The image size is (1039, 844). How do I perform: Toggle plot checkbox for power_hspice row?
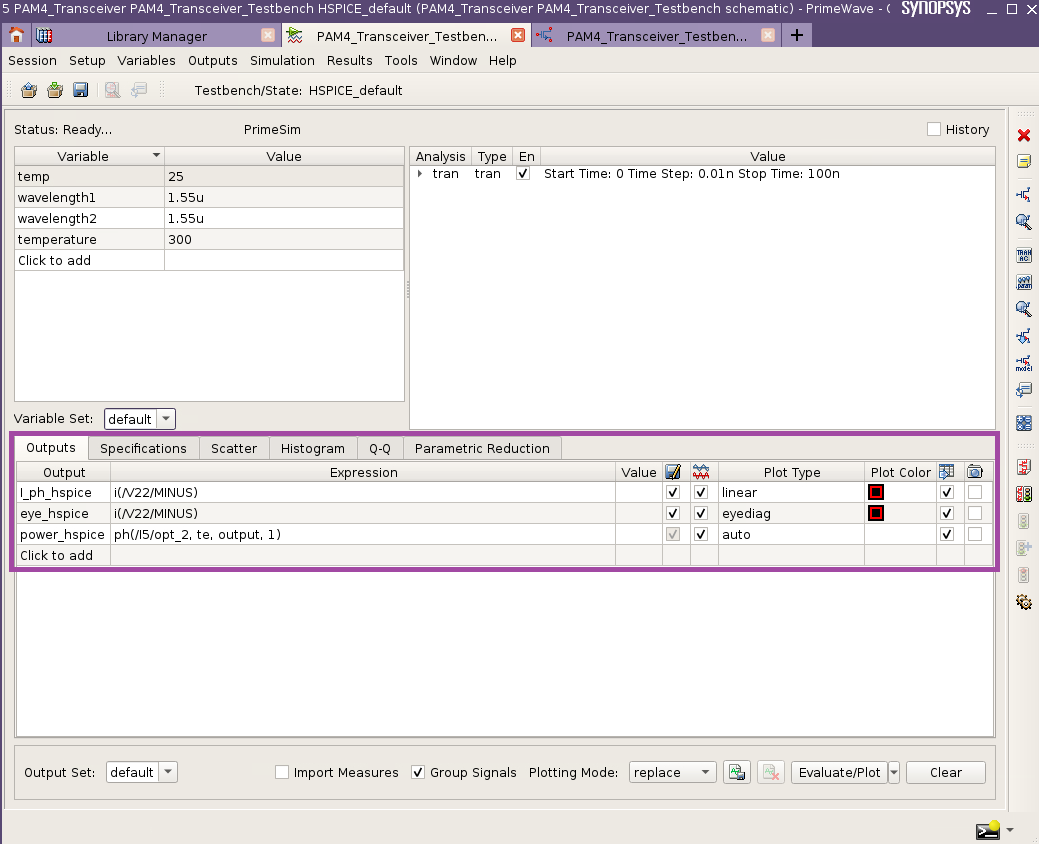click(x=701, y=534)
